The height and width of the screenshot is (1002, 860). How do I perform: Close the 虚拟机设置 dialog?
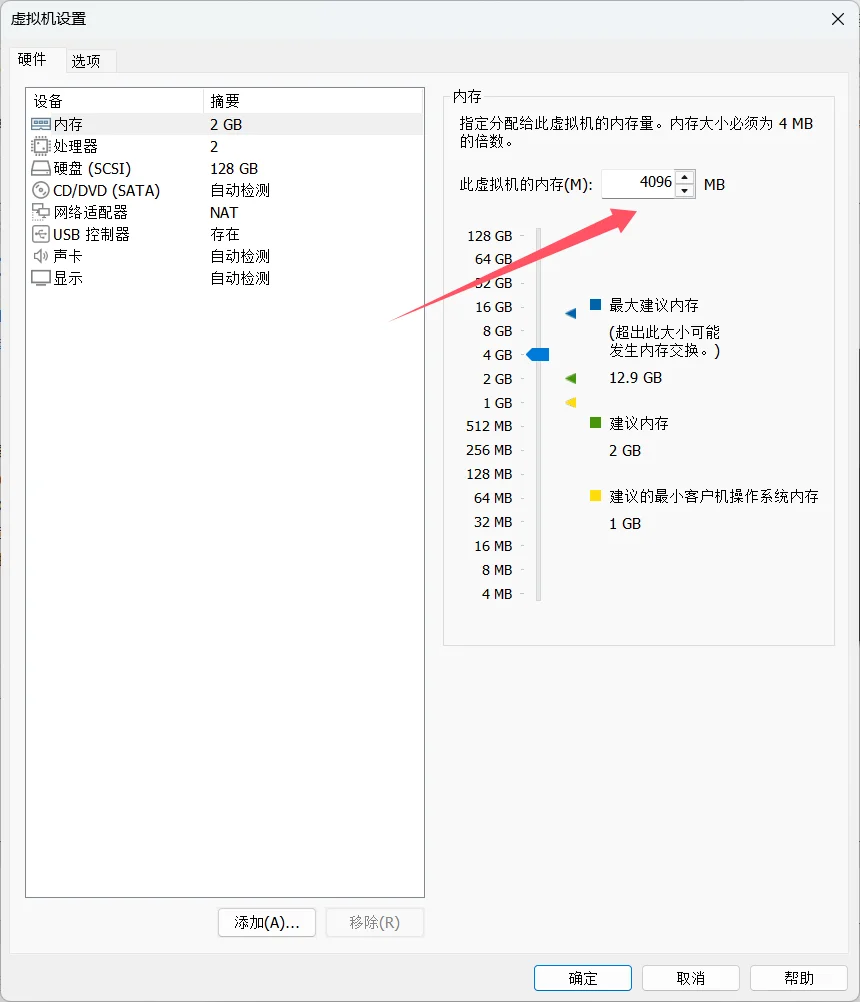click(x=838, y=19)
